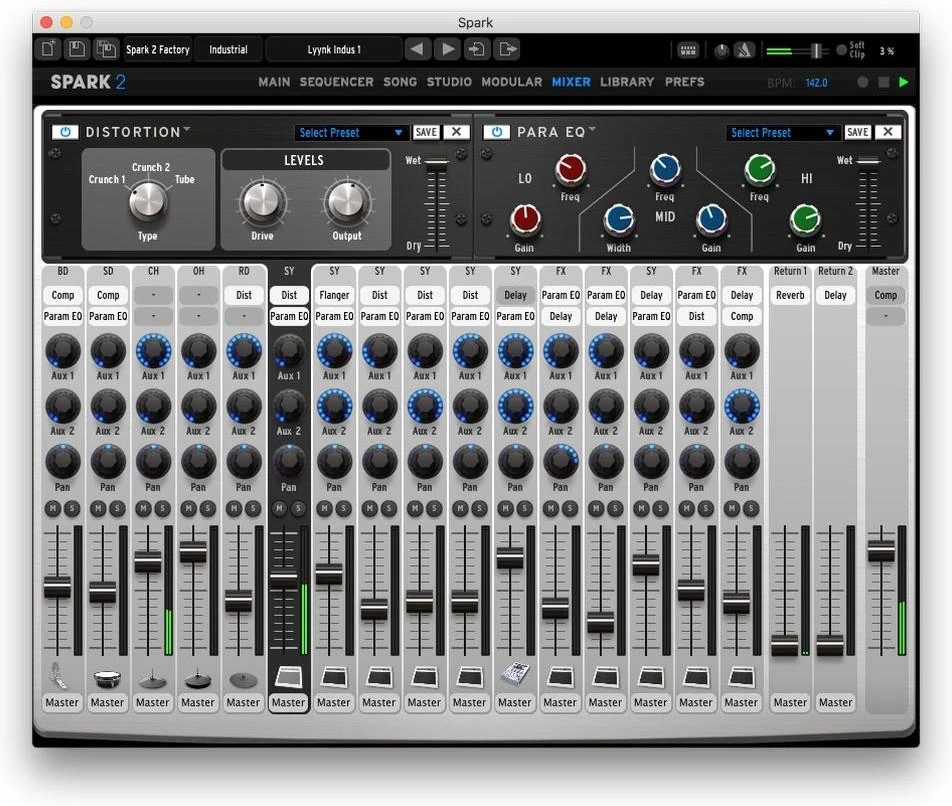Open the Spark 2 Factory bank selector
Image resolution: width=952 pixels, height=806 pixels.
157,50
